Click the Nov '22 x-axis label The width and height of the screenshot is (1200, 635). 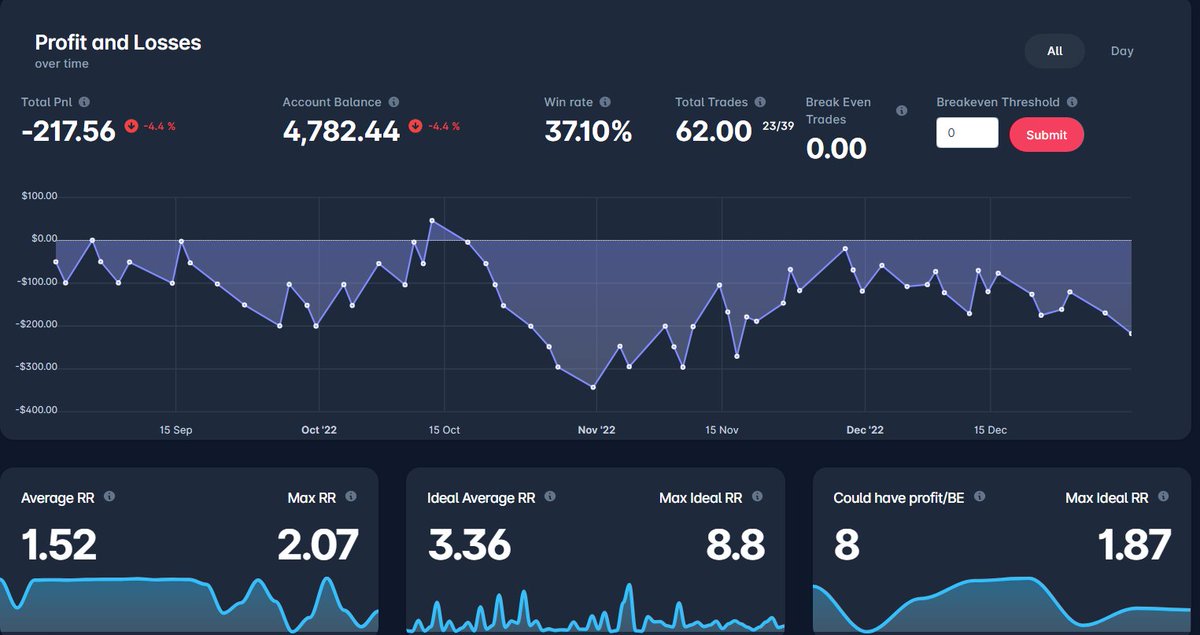(x=597, y=430)
